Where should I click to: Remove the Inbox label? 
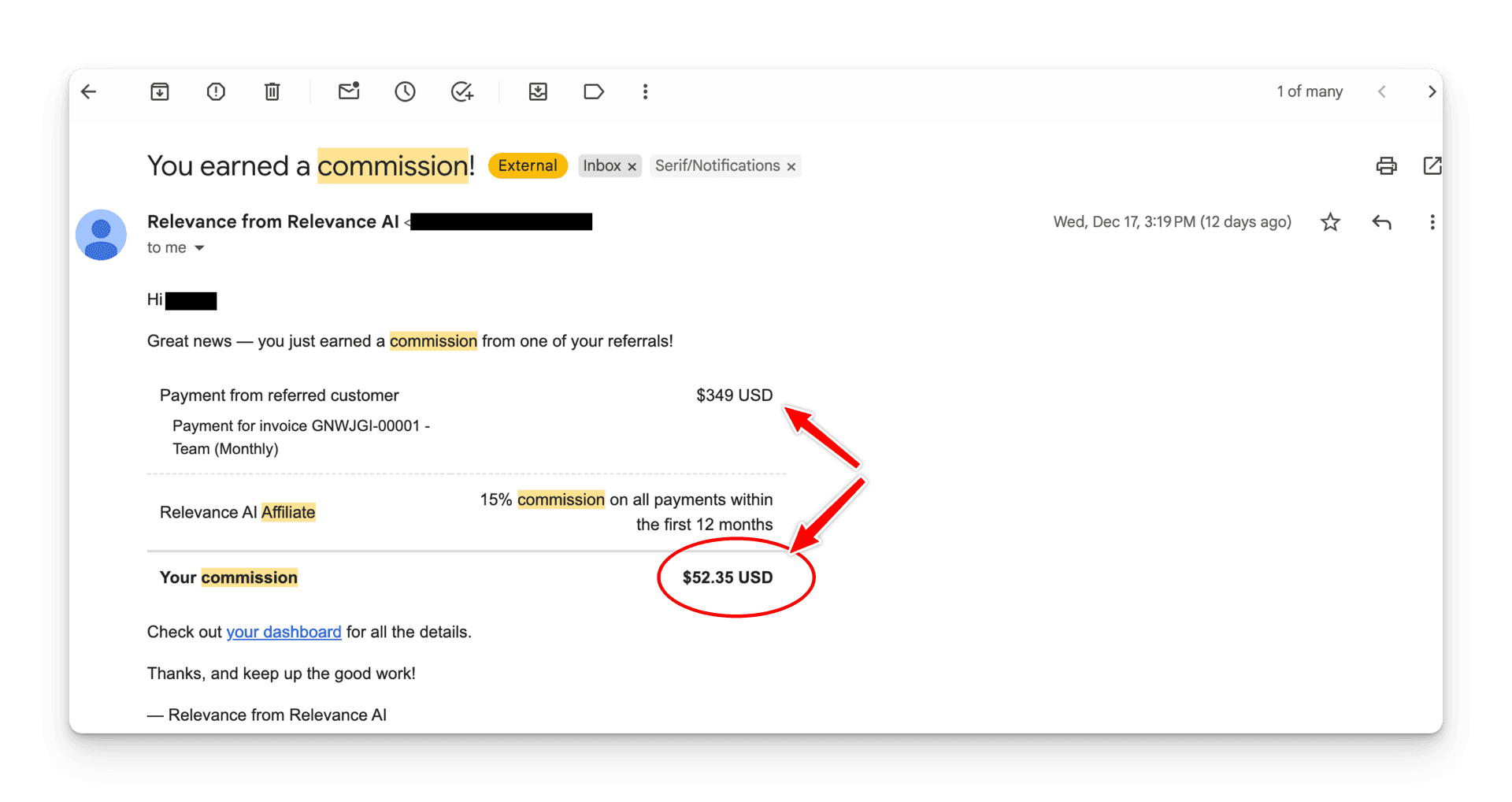pos(632,165)
